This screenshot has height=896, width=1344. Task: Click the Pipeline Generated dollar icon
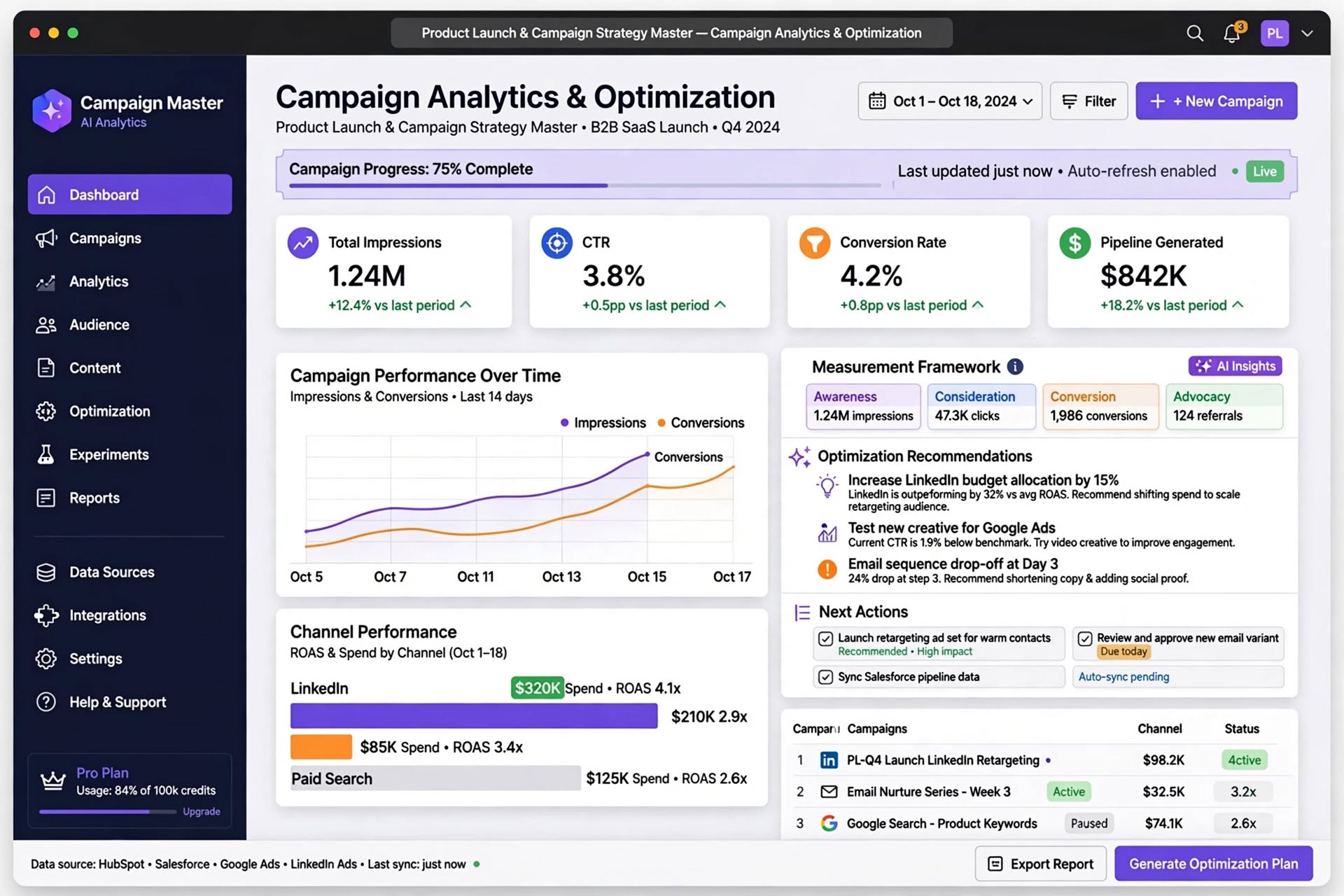[1074, 243]
